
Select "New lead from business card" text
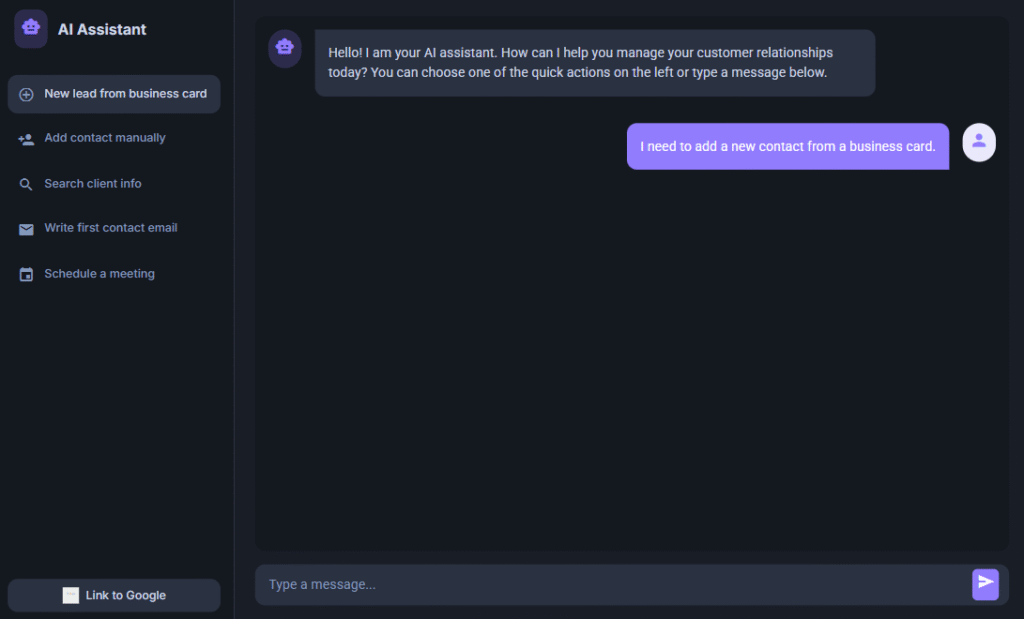pos(125,94)
